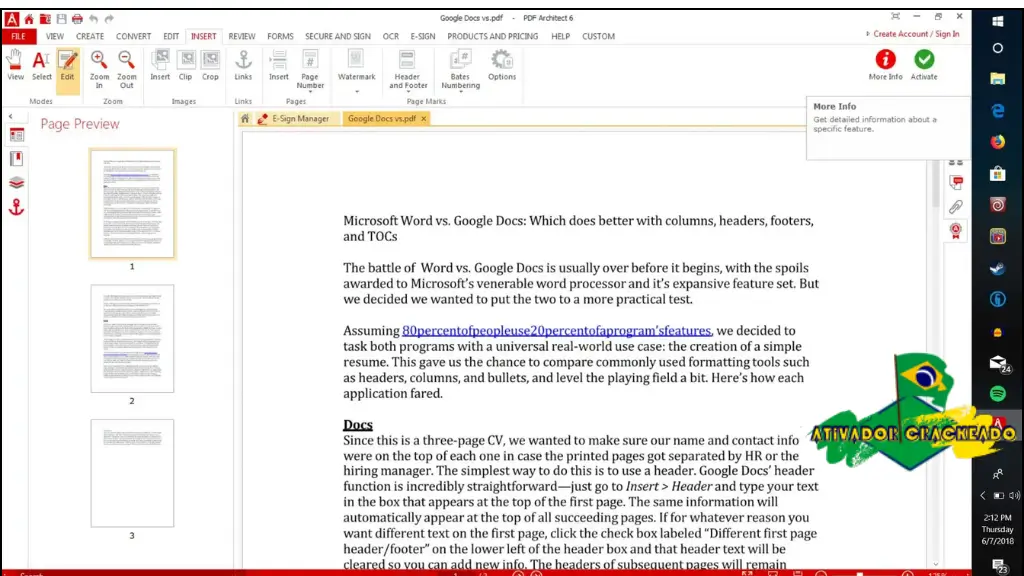Open the CUSTOM ribbon tab

pos(598,37)
